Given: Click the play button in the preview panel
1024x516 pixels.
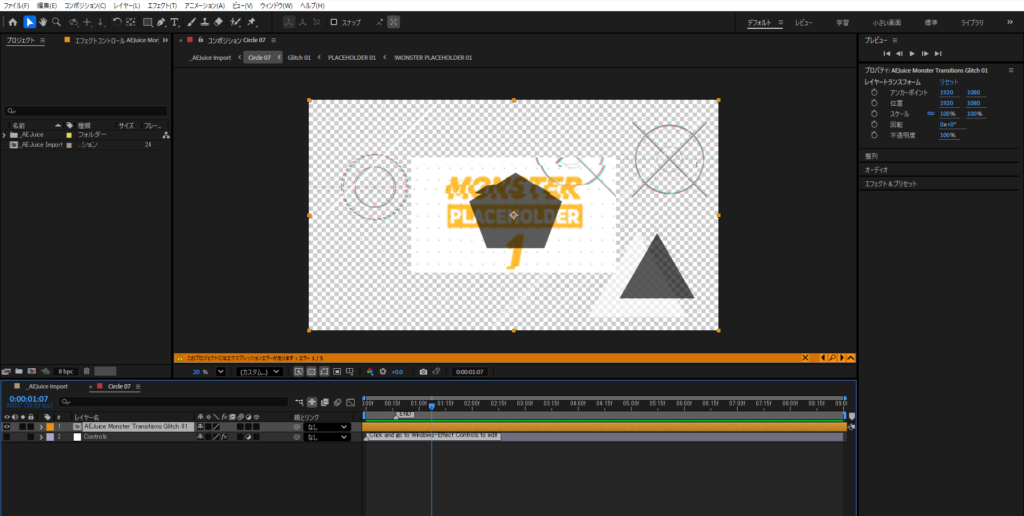Looking at the screenshot, I should pyautogui.click(x=912, y=53).
